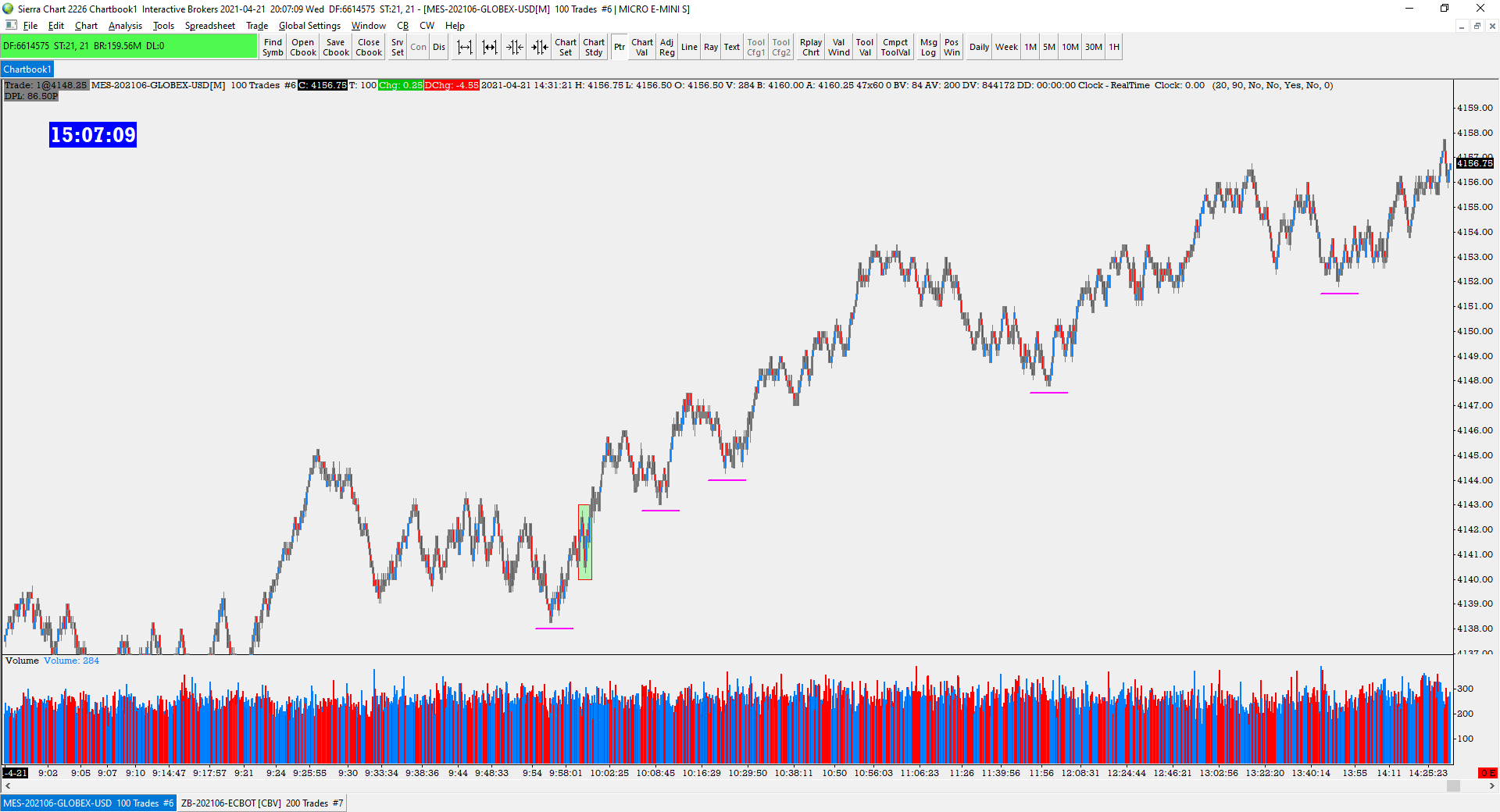Image resolution: width=1500 pixels, height=812 pixels.
Task: Increase bar spacing with the expand-arrows icon
Action: pyautogui.click(x=465, y=47)
